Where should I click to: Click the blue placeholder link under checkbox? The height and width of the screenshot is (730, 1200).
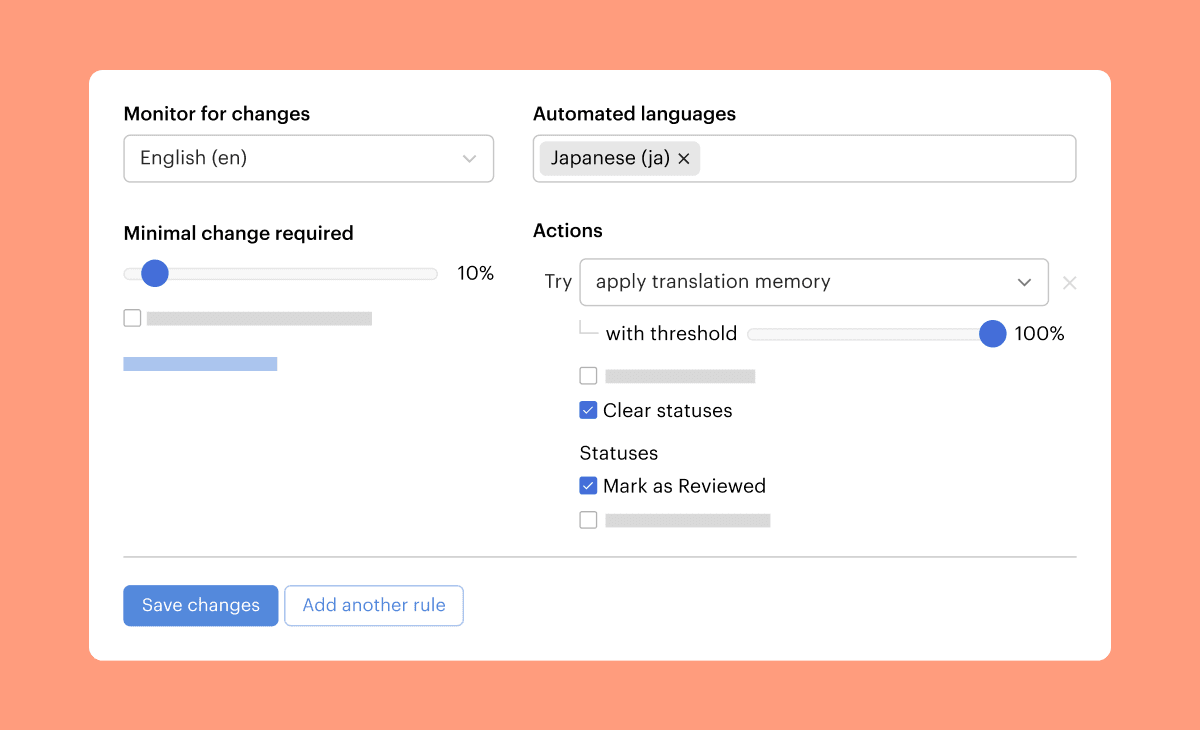pos(200,364)
